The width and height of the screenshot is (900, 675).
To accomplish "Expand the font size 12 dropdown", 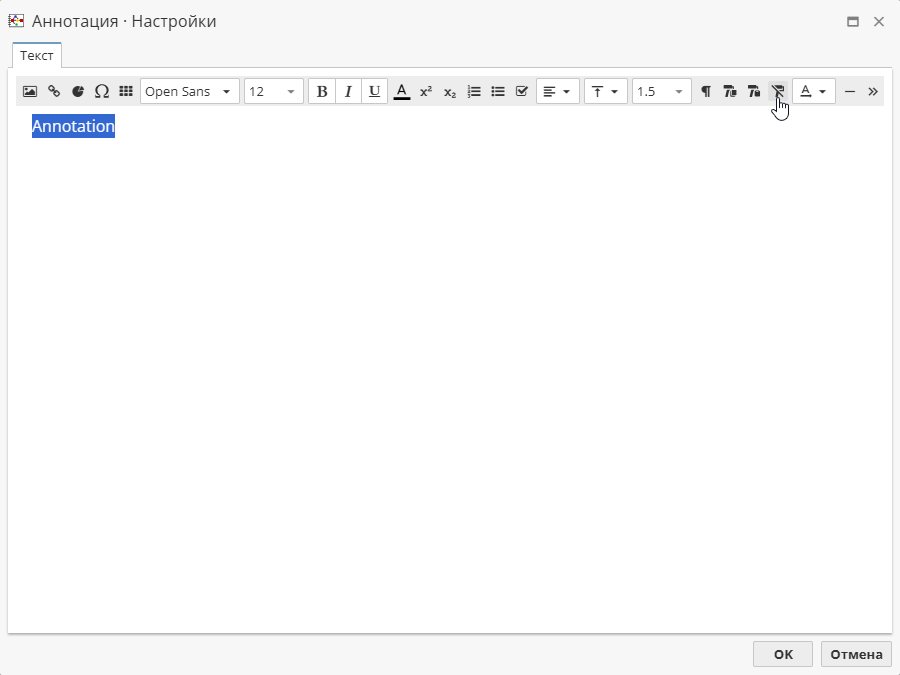I will click(273, 91).
